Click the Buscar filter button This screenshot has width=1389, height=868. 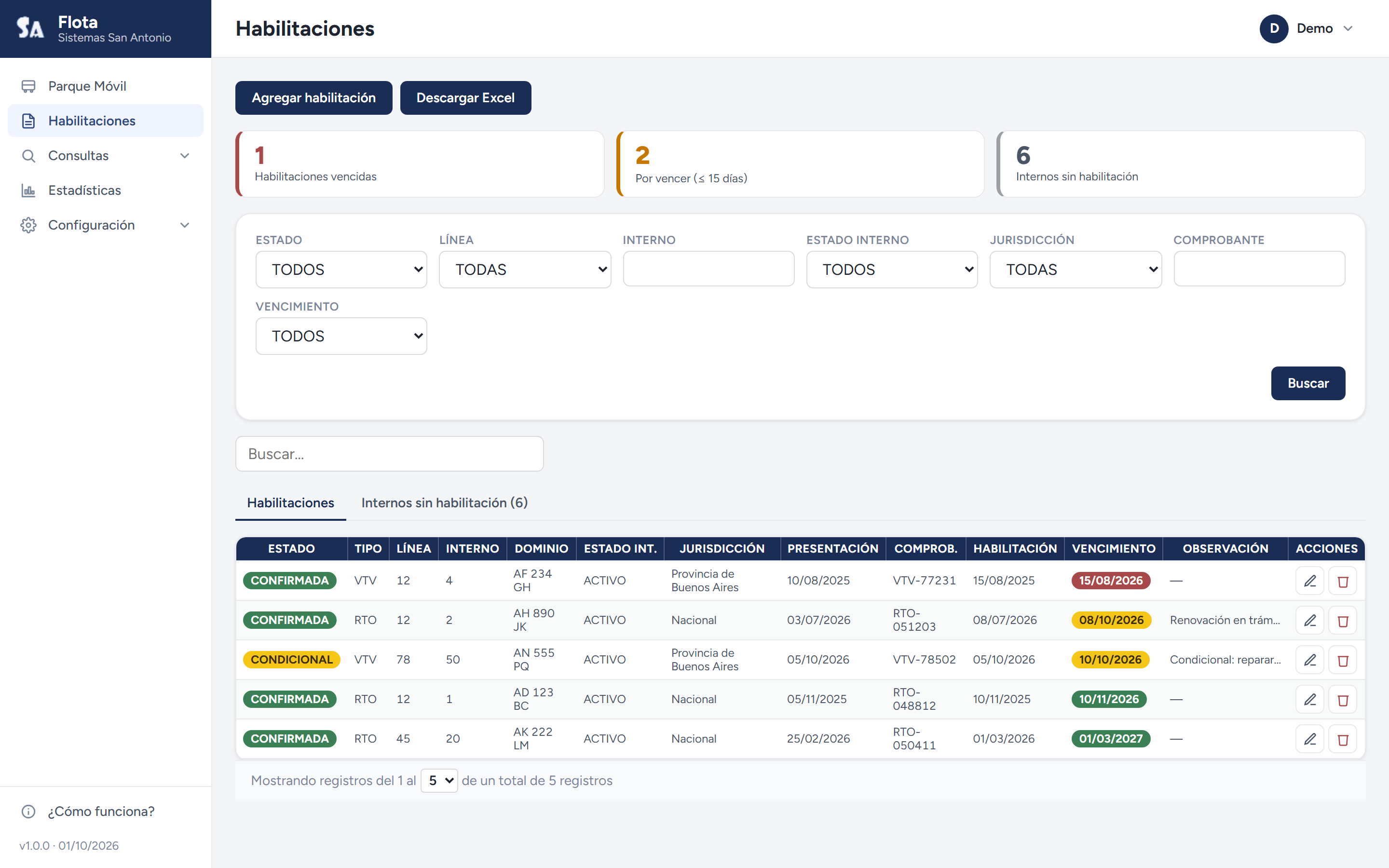point(1308,383)
